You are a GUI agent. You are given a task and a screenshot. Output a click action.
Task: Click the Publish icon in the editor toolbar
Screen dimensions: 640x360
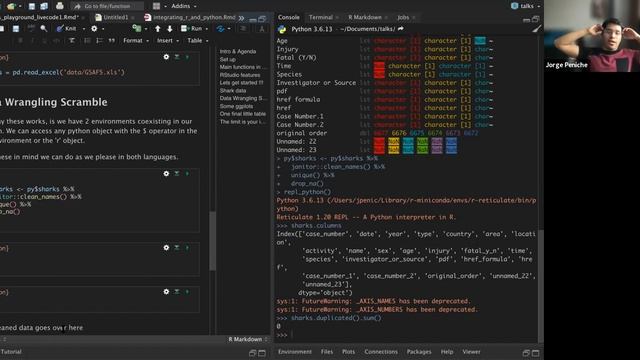point(220,29)
